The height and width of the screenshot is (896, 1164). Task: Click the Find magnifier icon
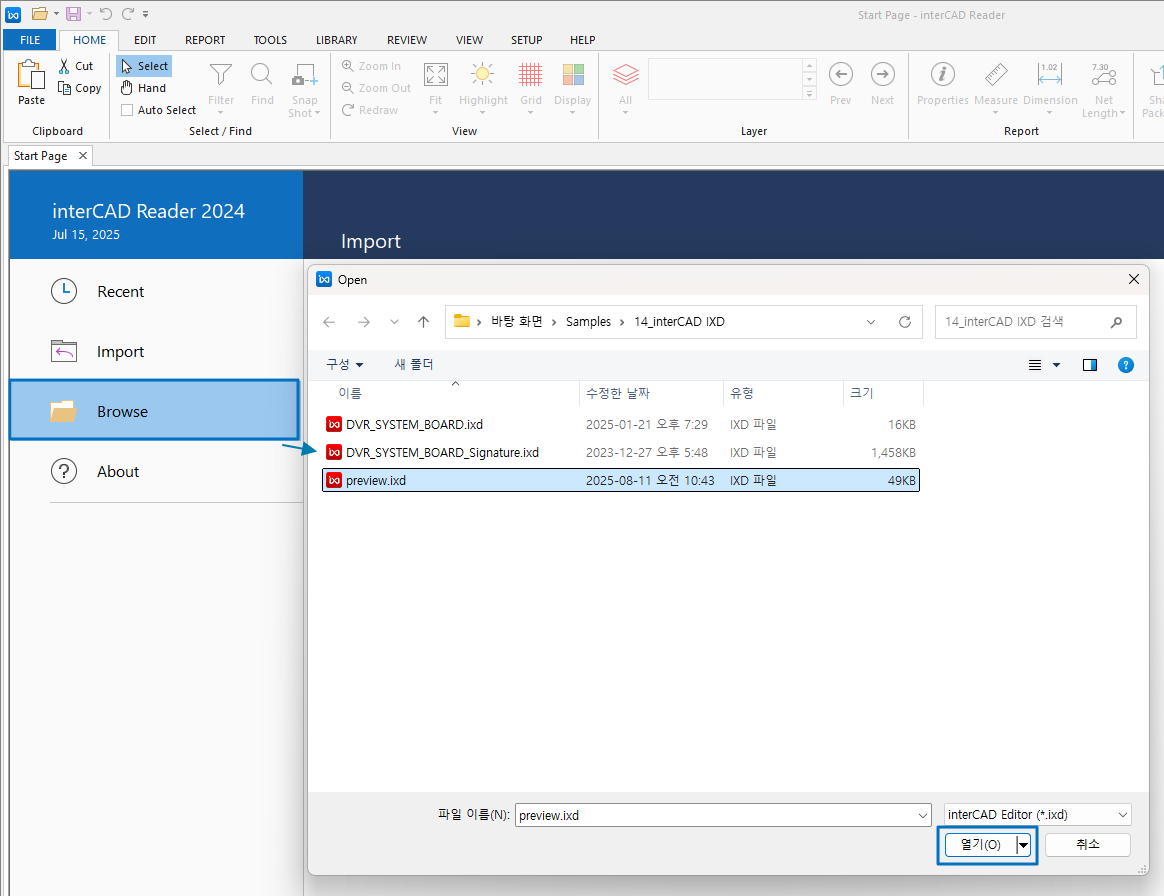262,75
